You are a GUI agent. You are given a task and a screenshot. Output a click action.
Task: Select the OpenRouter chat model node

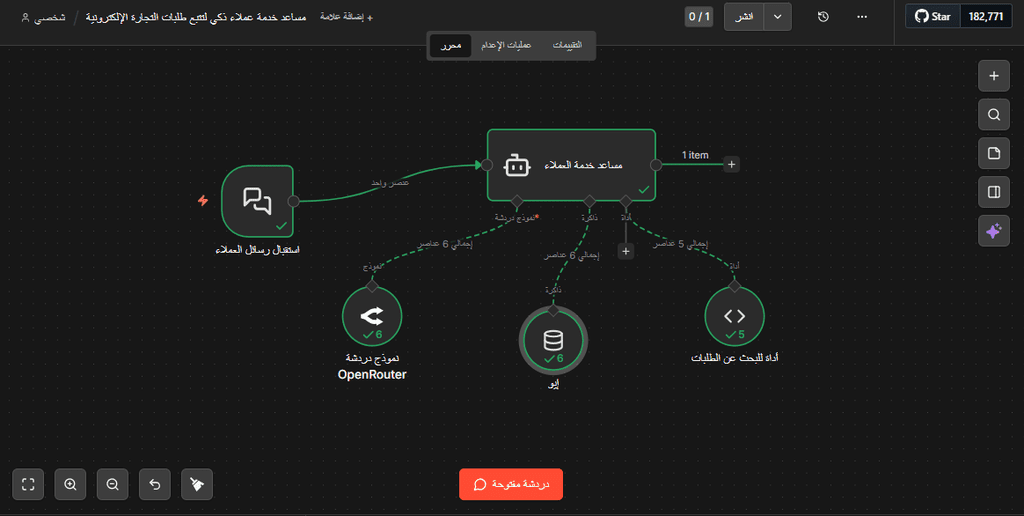pos(371,316)
